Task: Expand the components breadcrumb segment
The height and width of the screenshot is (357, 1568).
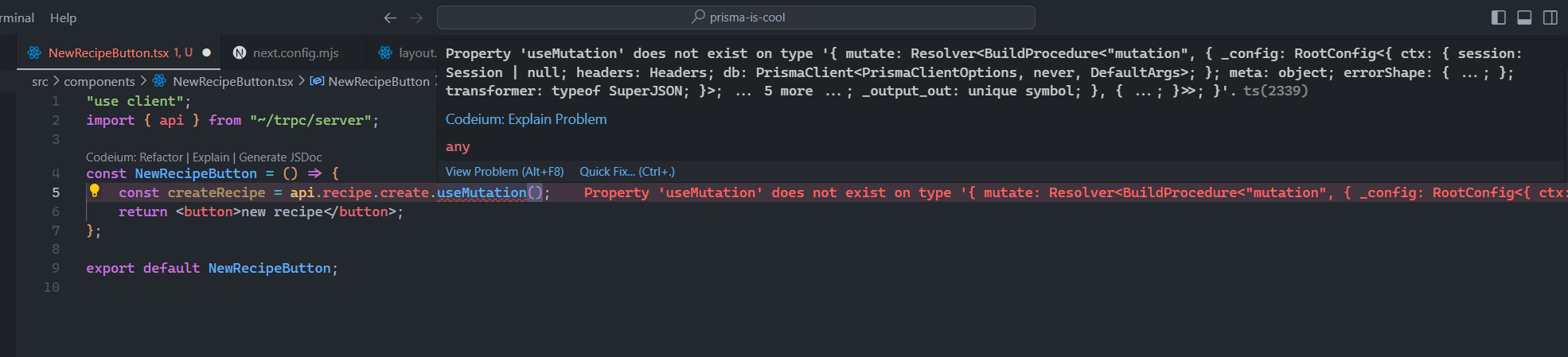Action: click(x=99, y=81)
